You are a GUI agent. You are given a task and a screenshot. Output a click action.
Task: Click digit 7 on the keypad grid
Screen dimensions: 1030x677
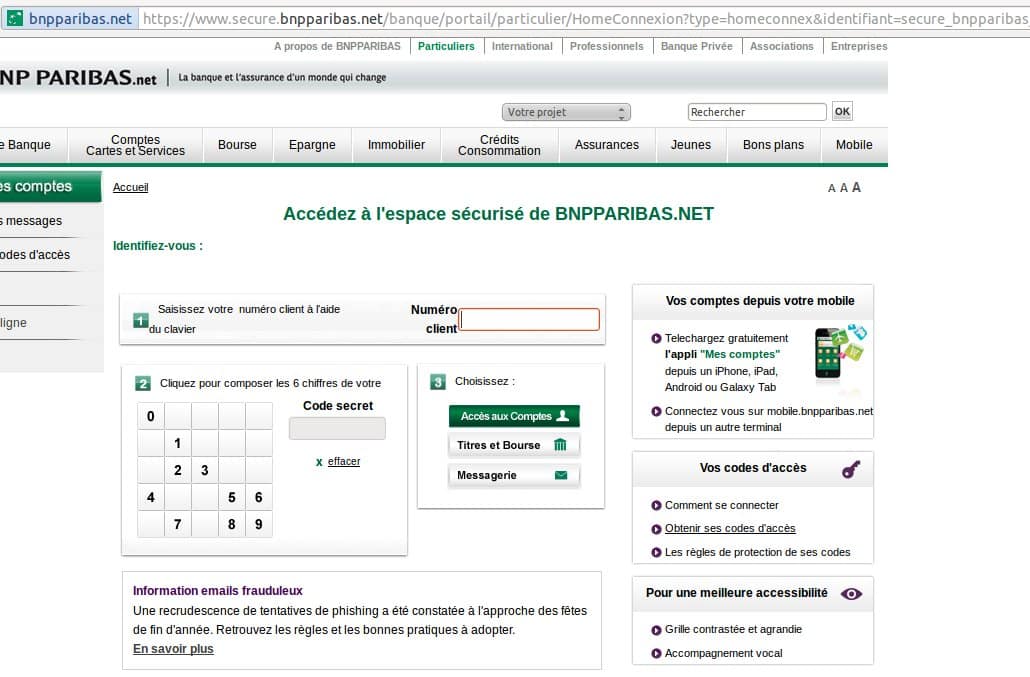point(177,524)
